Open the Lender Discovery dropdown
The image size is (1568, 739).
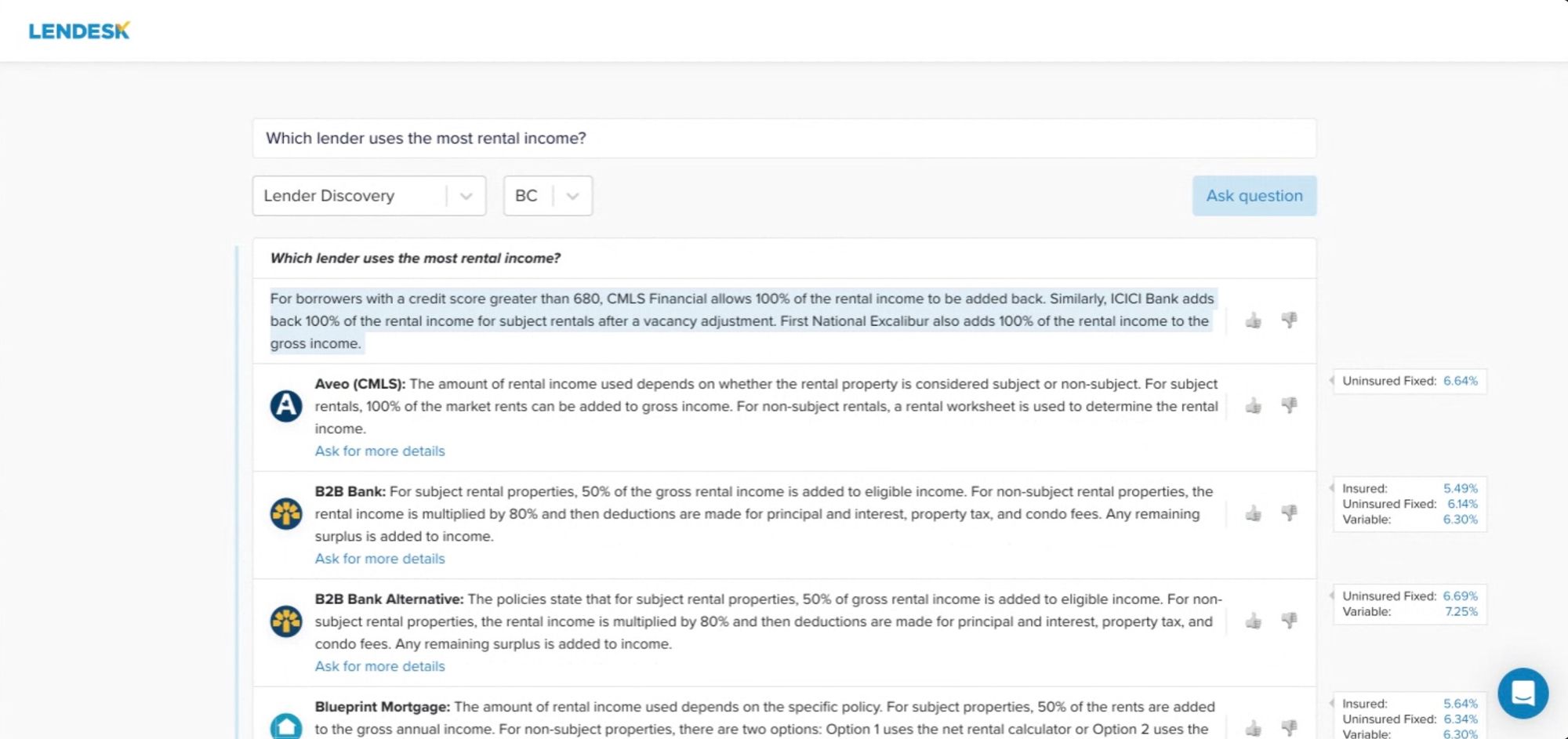pyautogui.click(x=368, y=196)
